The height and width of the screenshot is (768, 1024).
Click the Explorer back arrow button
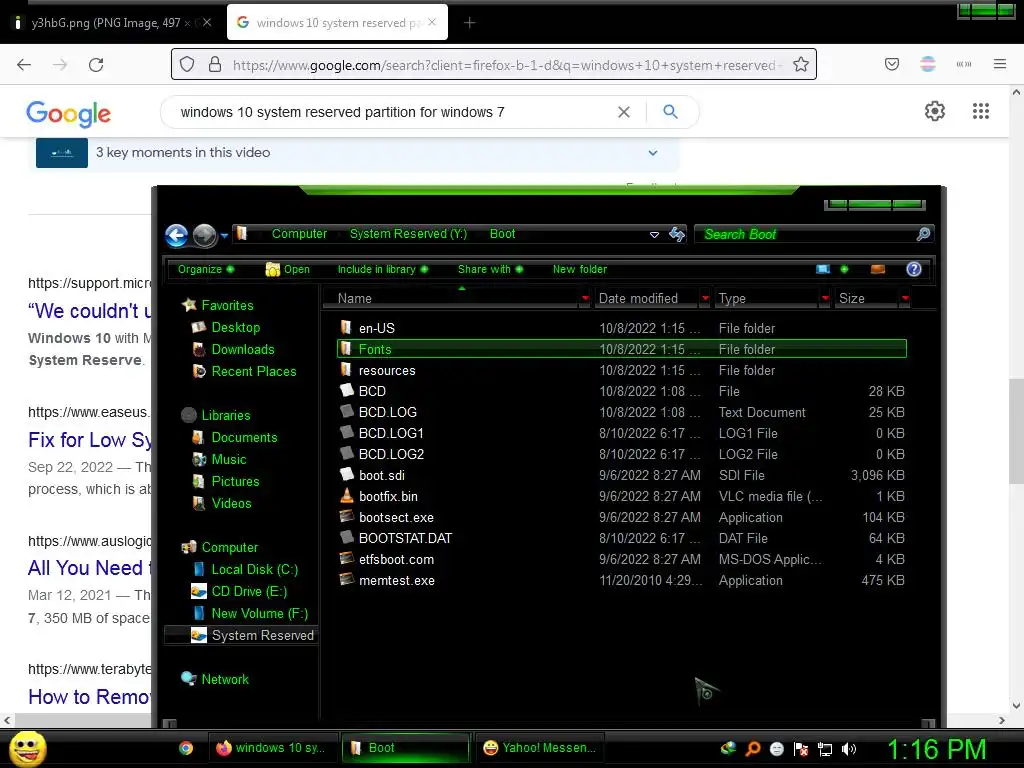click(x=176, y=235)
